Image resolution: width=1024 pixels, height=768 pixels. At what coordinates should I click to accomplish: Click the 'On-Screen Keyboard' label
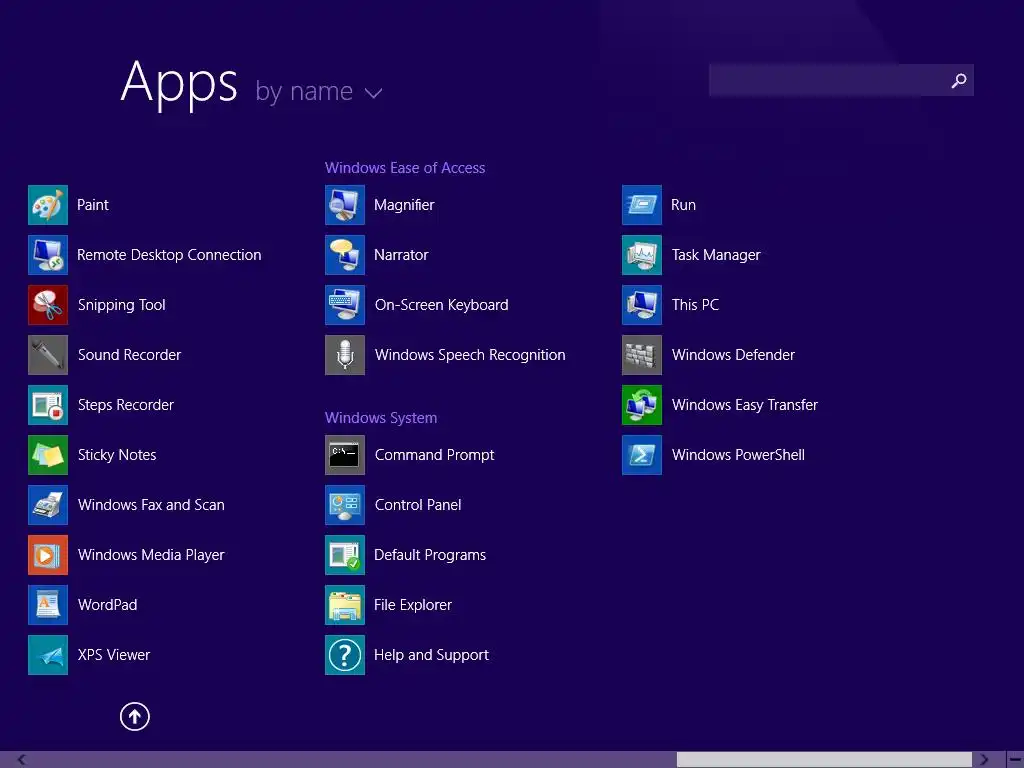point(441,305)
